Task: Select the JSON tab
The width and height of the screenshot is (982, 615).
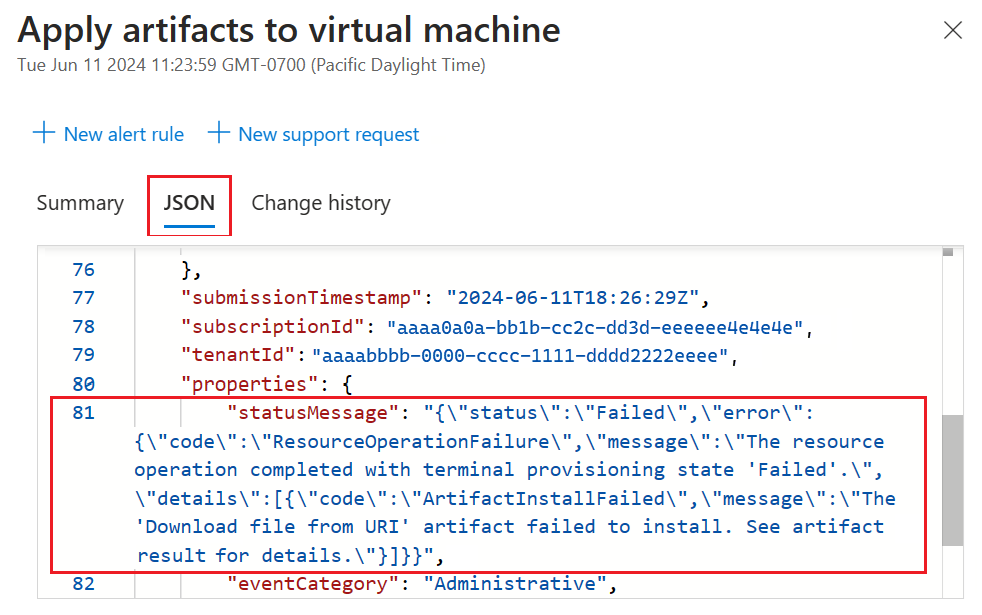Action: click(x=189, y=203)
